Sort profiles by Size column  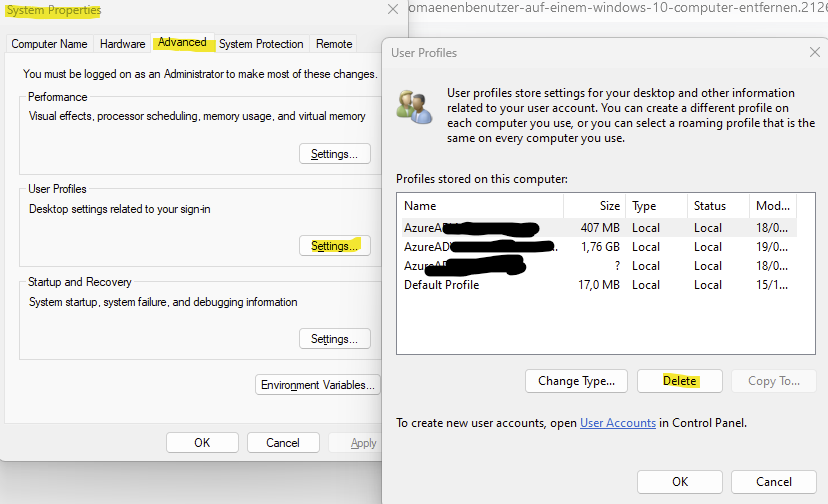coord(595,206)
